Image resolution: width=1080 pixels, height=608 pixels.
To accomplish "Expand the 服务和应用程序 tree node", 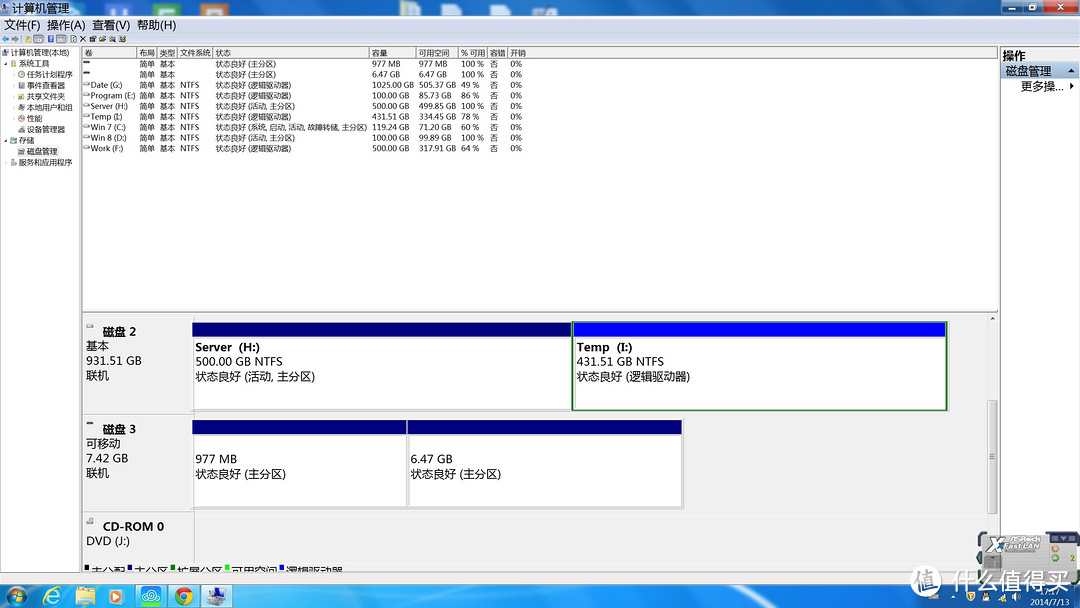I will pyautogui.click(x=5, y=162).
